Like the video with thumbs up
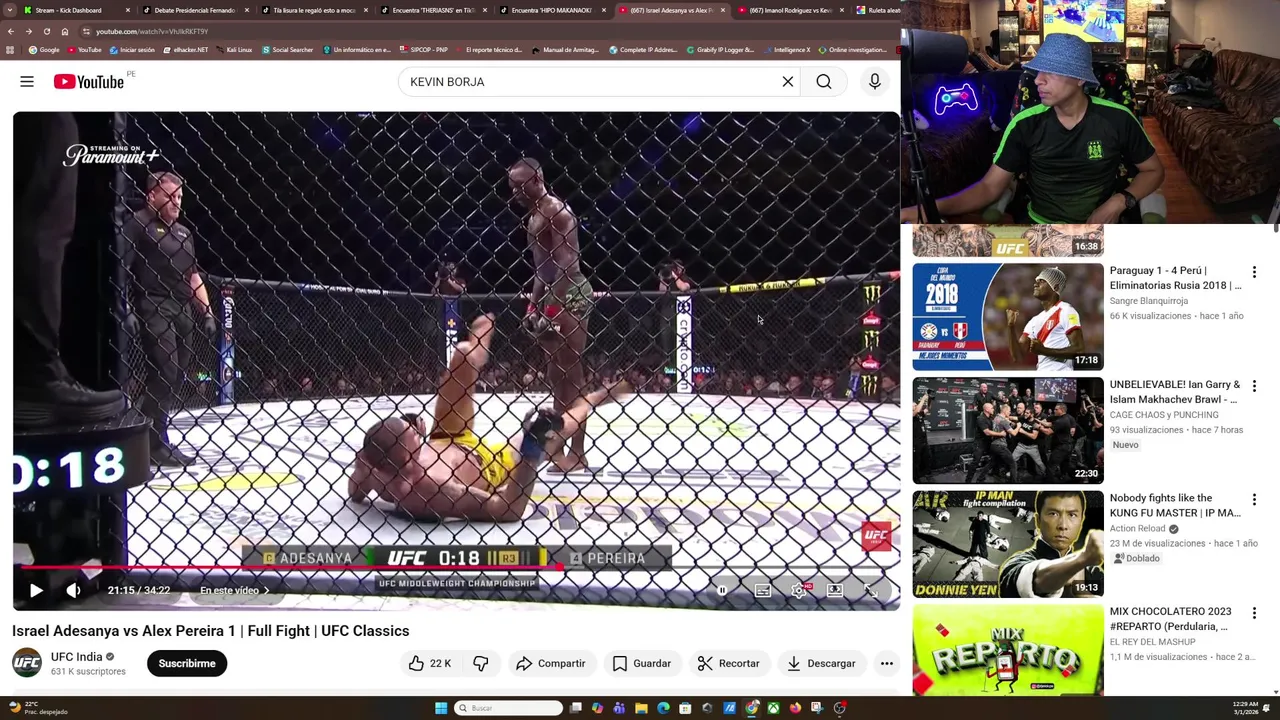 429,663
